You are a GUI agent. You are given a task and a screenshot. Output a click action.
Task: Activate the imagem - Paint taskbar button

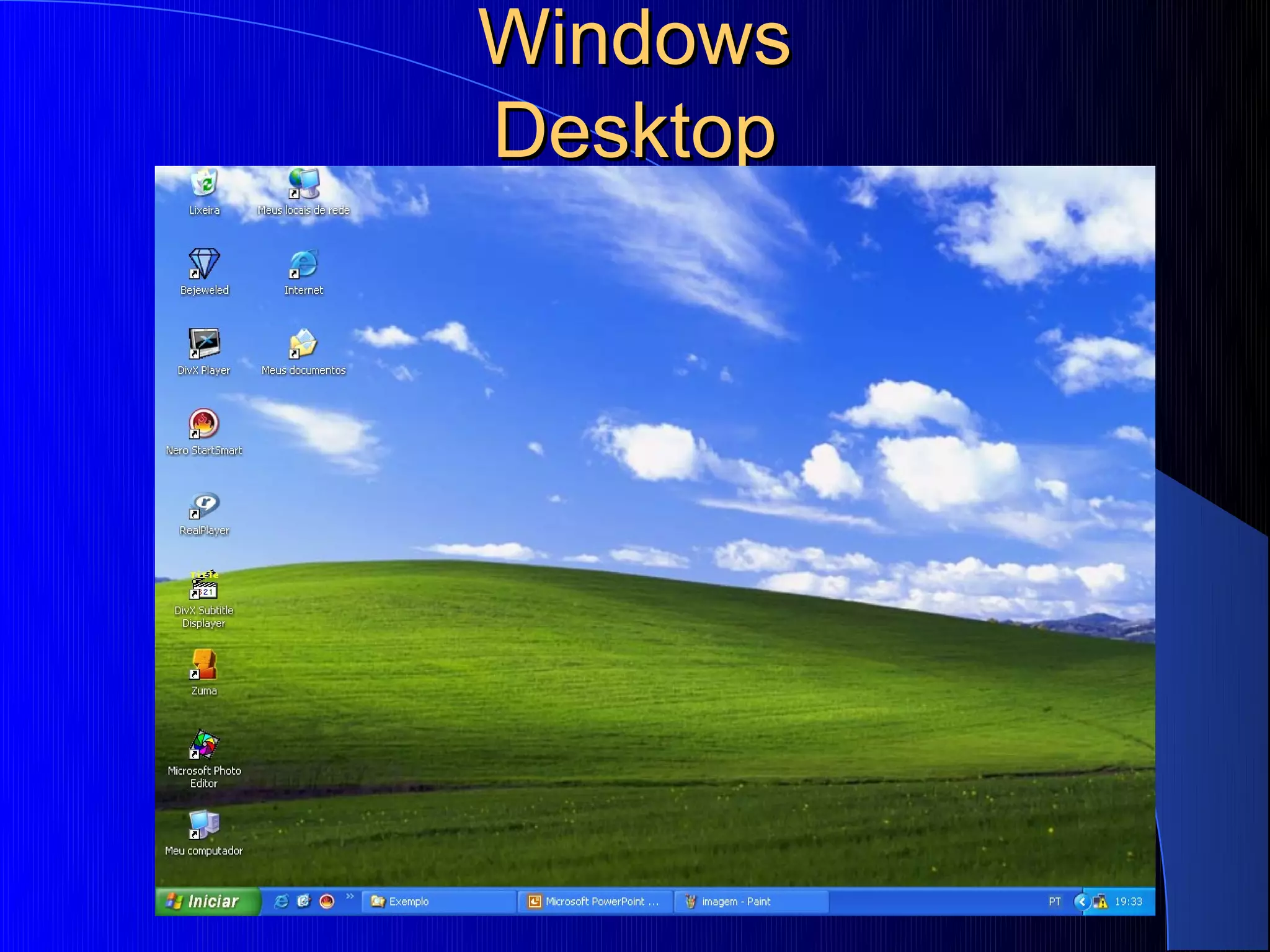click(x=752, y=901)
